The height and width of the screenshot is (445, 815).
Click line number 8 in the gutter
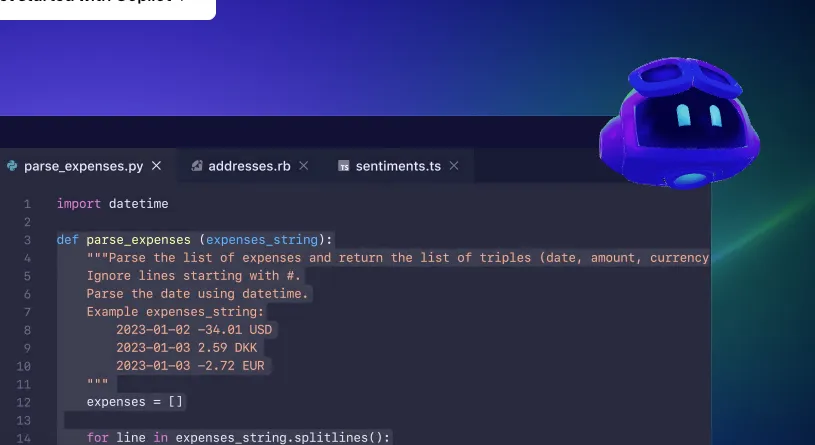click(x=27, y=330)
